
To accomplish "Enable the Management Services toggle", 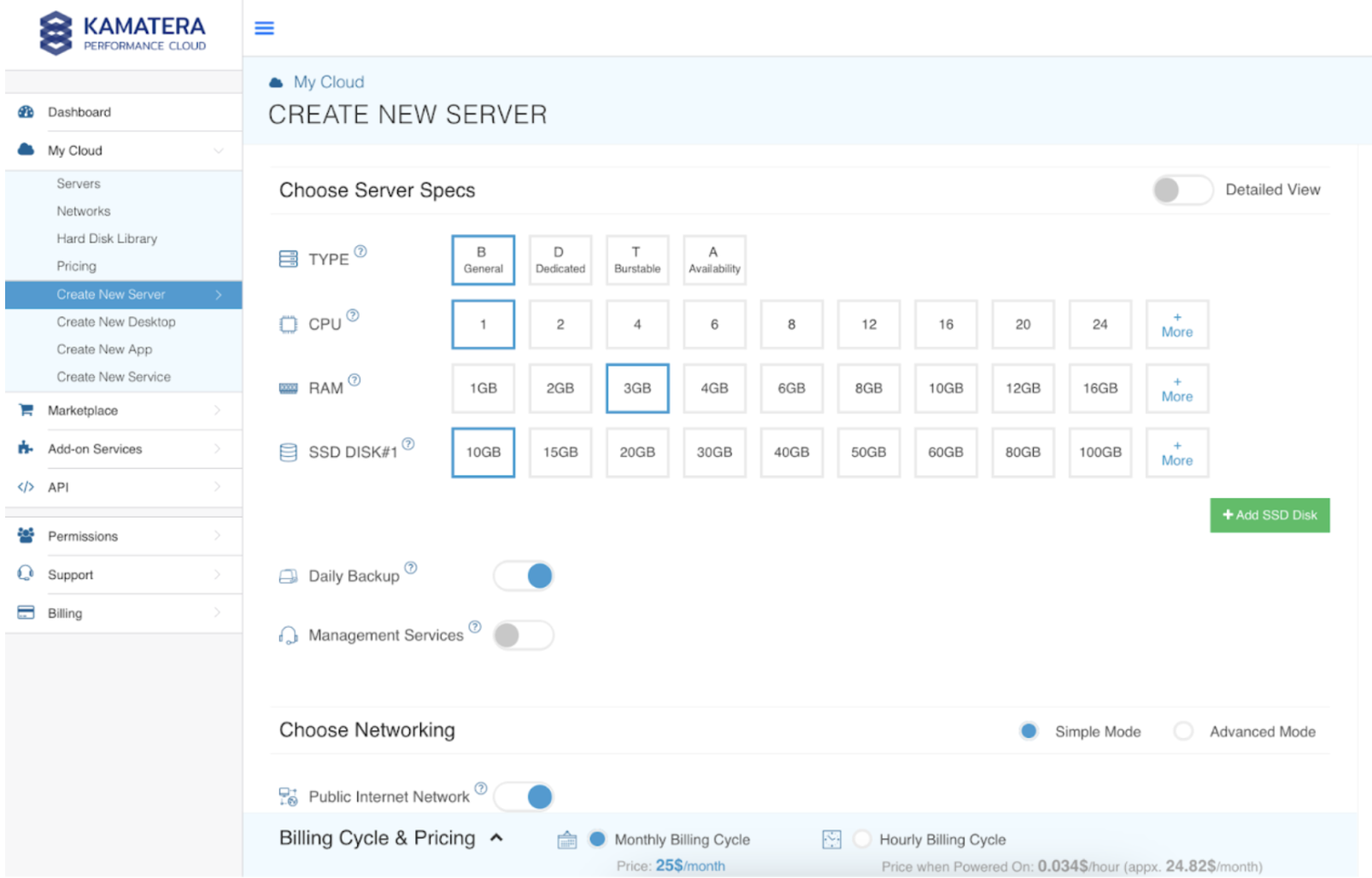I will [524, 635].
